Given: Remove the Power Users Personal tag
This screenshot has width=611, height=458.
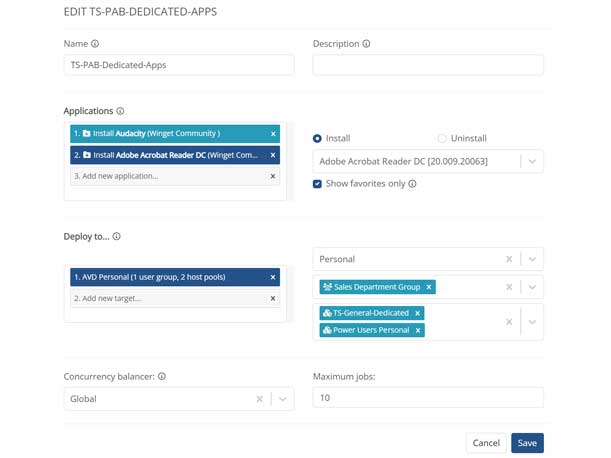Looking at the screenshot, I should pos(418,330).
